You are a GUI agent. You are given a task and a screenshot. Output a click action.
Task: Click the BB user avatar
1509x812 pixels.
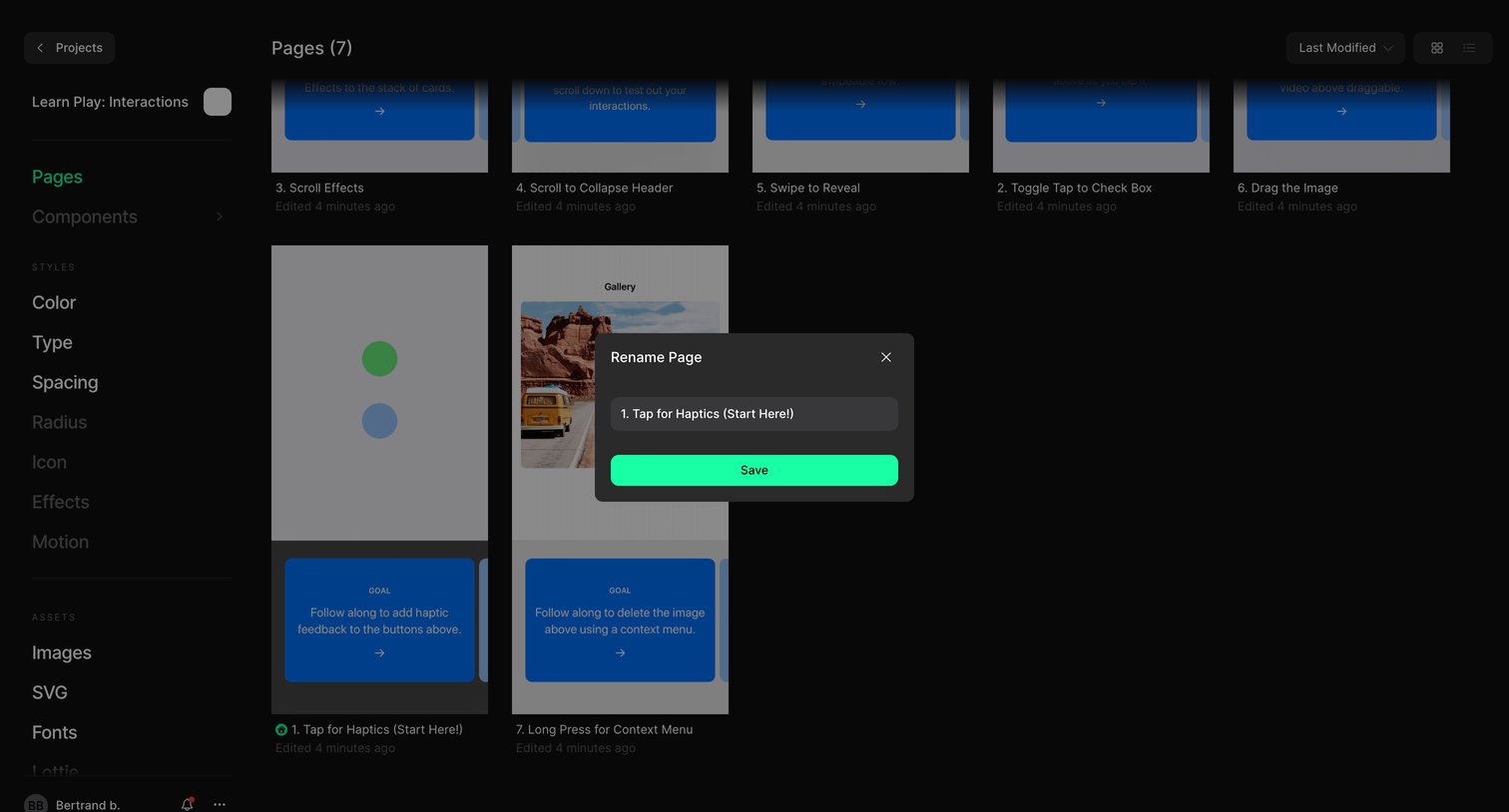(36, 804)
